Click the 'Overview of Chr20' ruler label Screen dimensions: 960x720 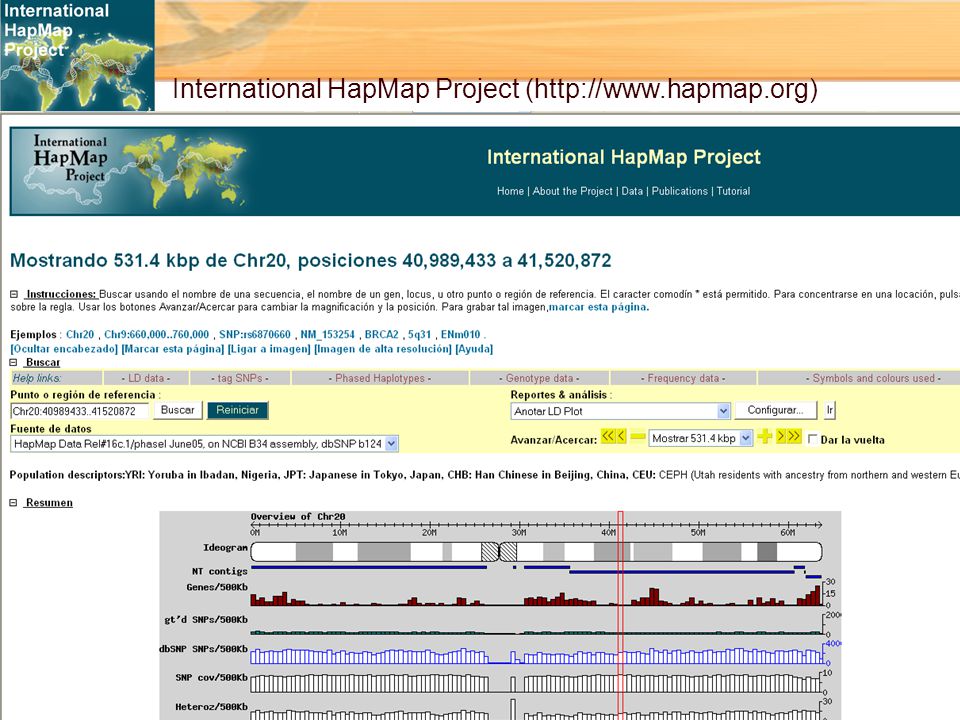coord(298,517)
